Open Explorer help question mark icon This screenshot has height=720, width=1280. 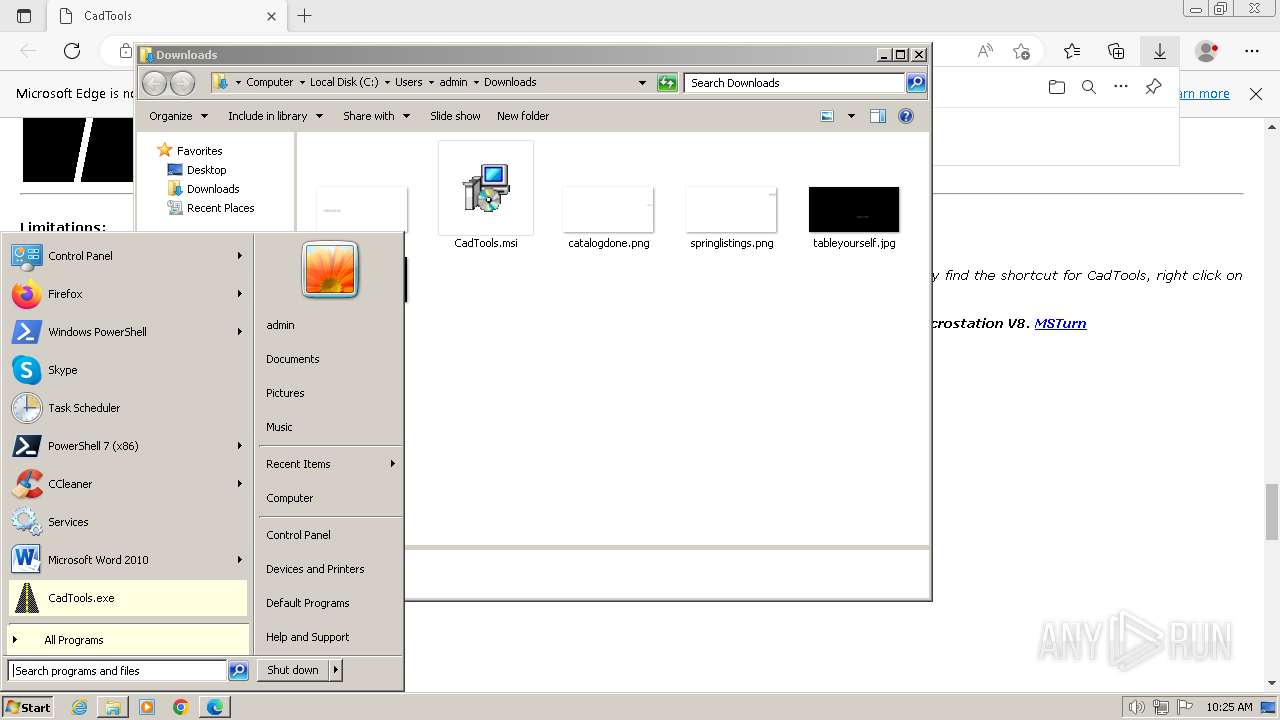point(906,116)
